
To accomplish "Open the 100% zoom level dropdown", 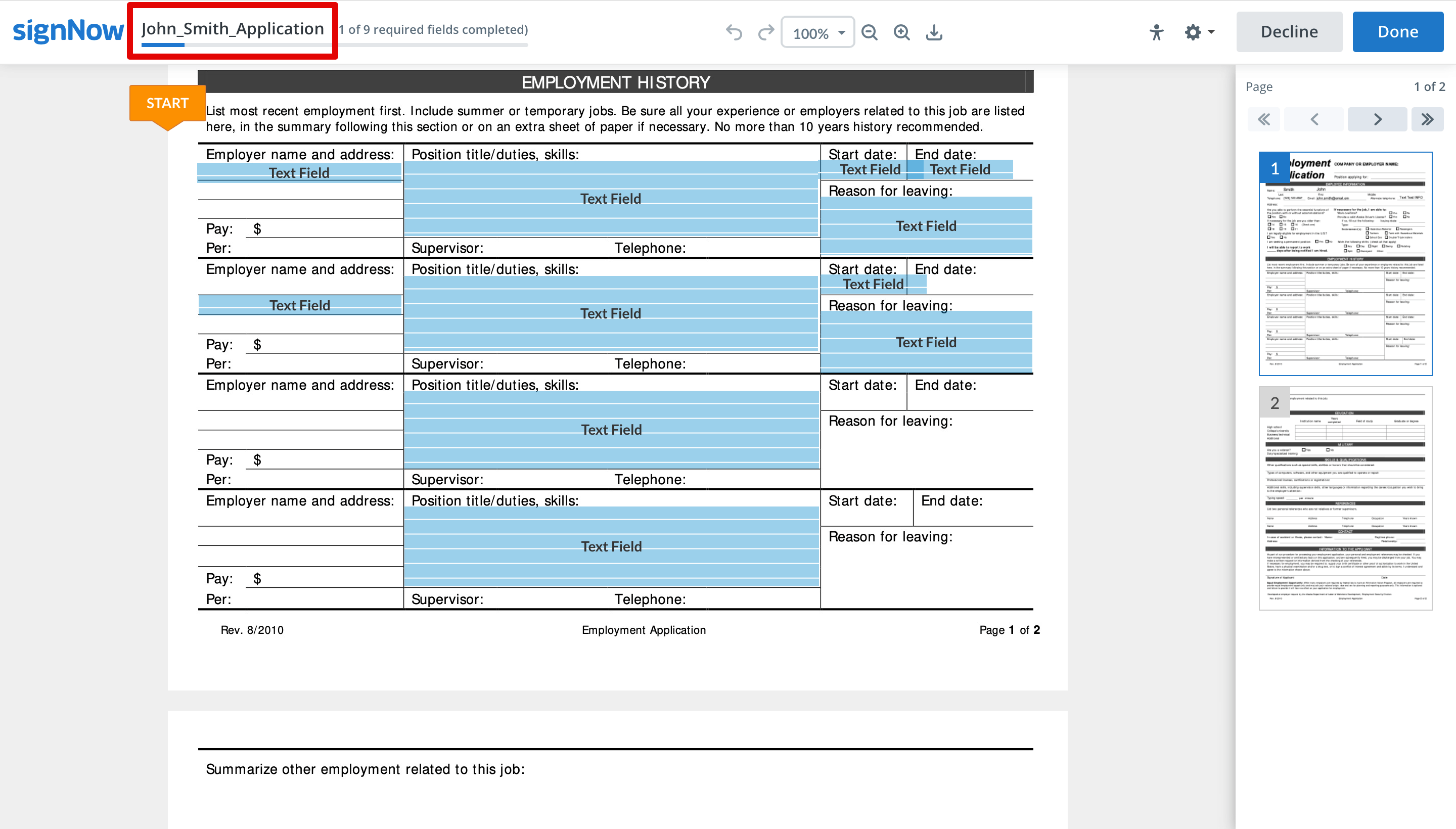I will (817, 33).
